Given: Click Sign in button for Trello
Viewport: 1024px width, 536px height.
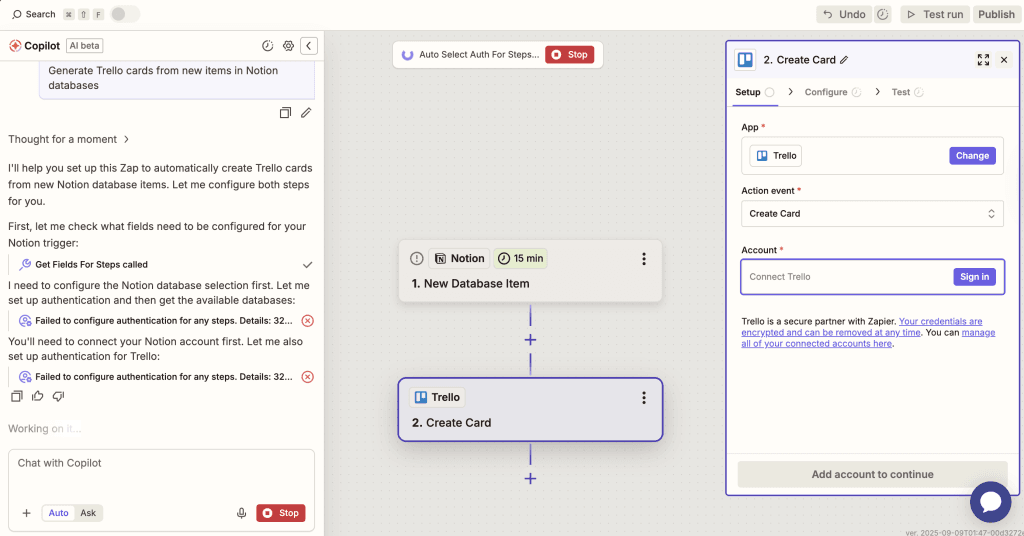Looking at the screenshot, I should click(x=974, y=277).
